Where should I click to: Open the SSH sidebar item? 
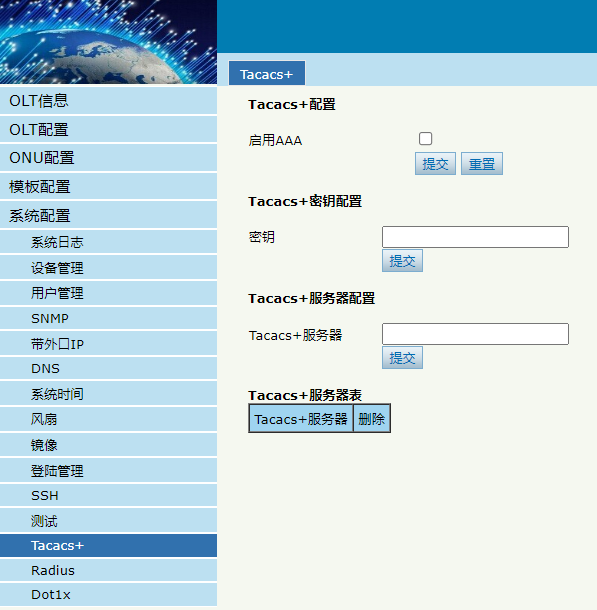point(109,495)
